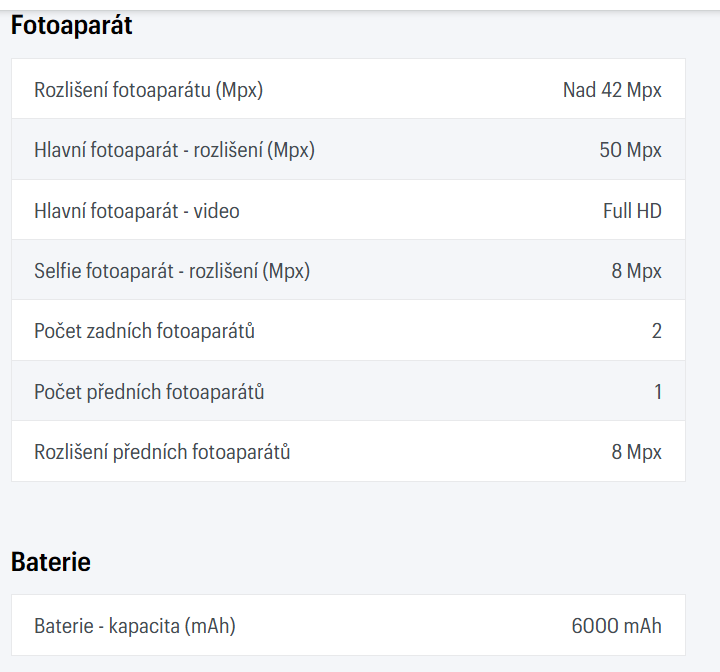Click '8 Mpx' in Rozlišení předních fotoaparátů row
Viewport: 720px width, 672px height.
(637, 452)
